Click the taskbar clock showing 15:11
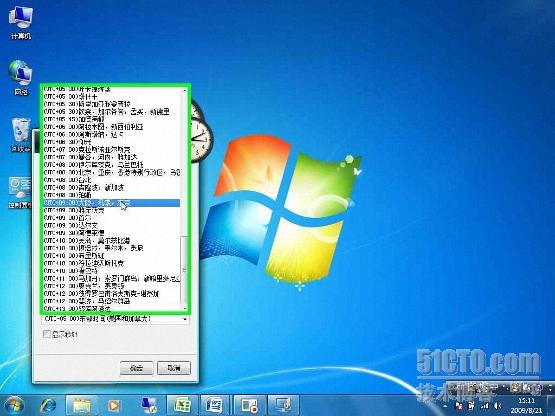Image resolution: width=555 pixels, height=416 pixels. coord(526,406)
